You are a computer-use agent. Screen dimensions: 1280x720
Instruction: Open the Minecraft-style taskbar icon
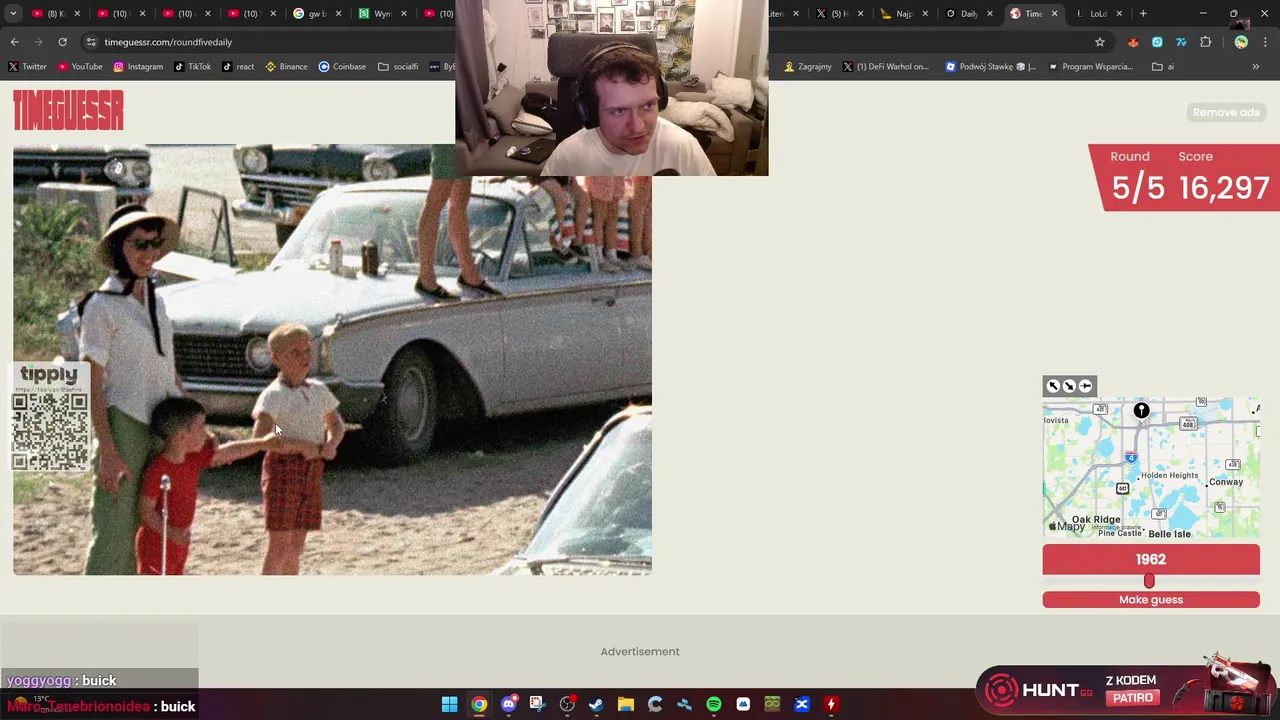(x=772, y=704)
